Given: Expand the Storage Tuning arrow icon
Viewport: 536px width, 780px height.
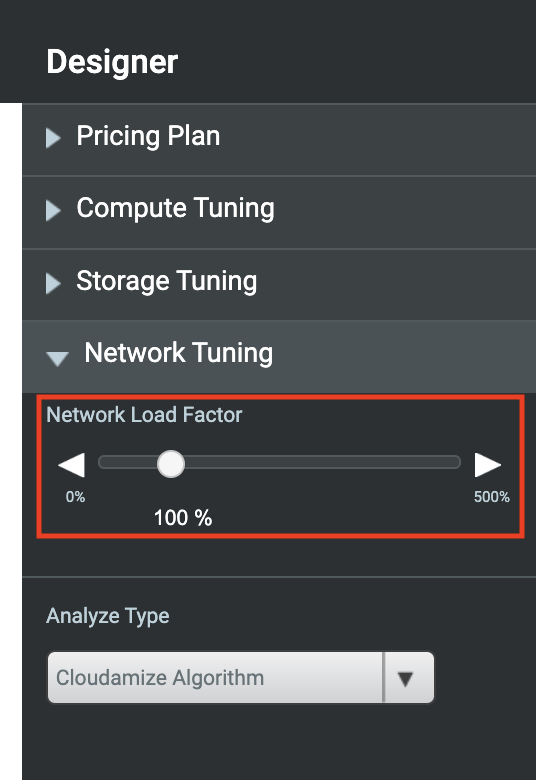Looking at the screenshot, I should click(x=53, y=284).
